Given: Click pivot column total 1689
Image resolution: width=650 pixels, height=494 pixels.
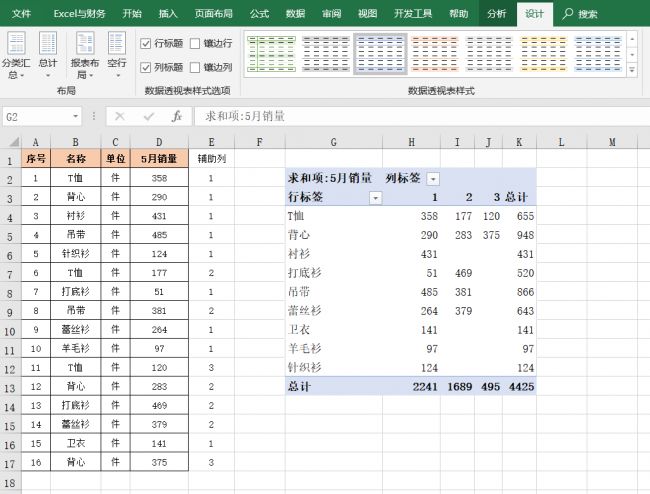Looking at the screenshot, I should pos(459,387).
